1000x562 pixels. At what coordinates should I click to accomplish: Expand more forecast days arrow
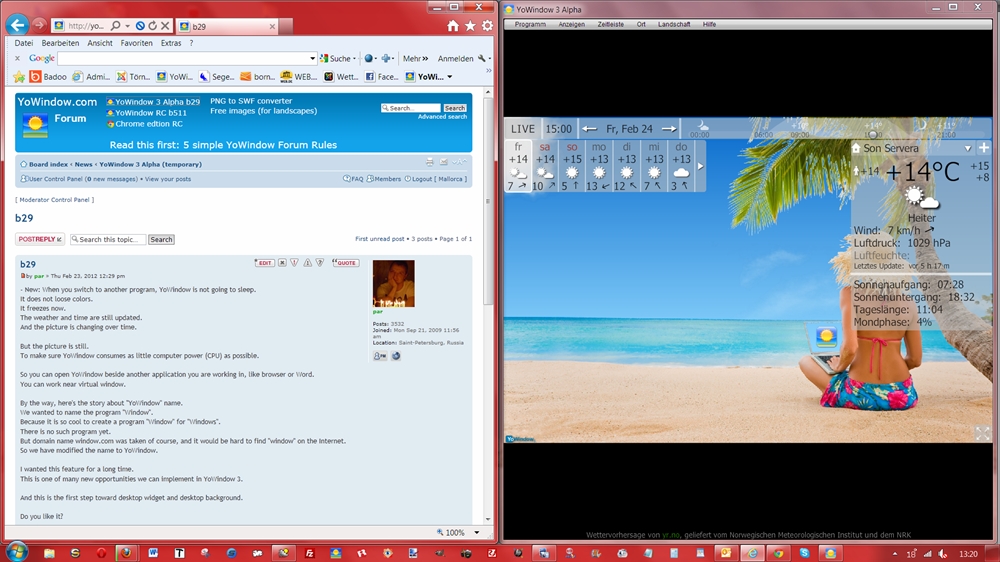[x=700, y=166]
